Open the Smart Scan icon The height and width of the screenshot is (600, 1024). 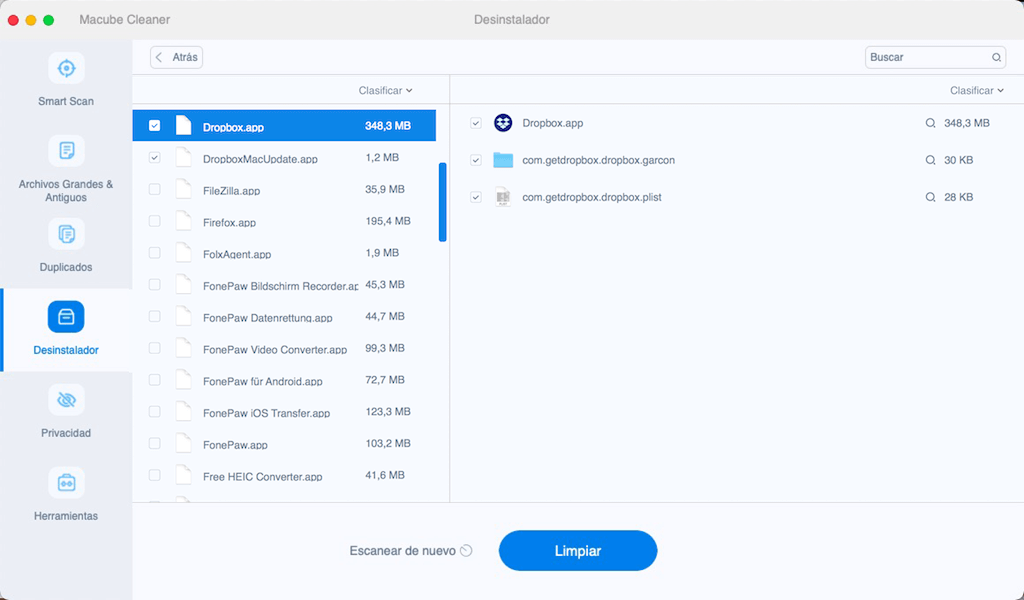[x=66, y=68]
